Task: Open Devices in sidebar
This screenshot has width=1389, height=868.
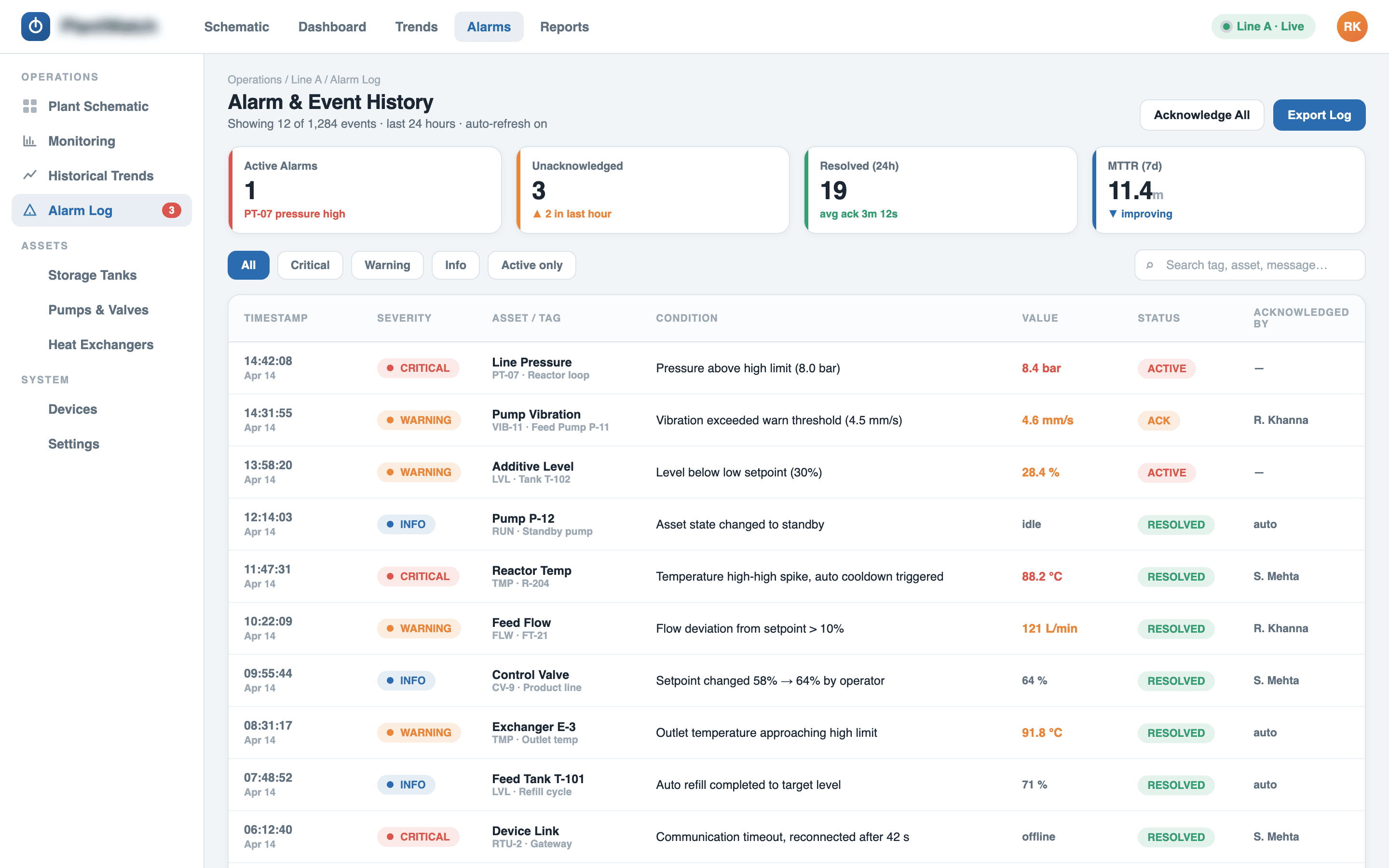Action: point(102,409)
